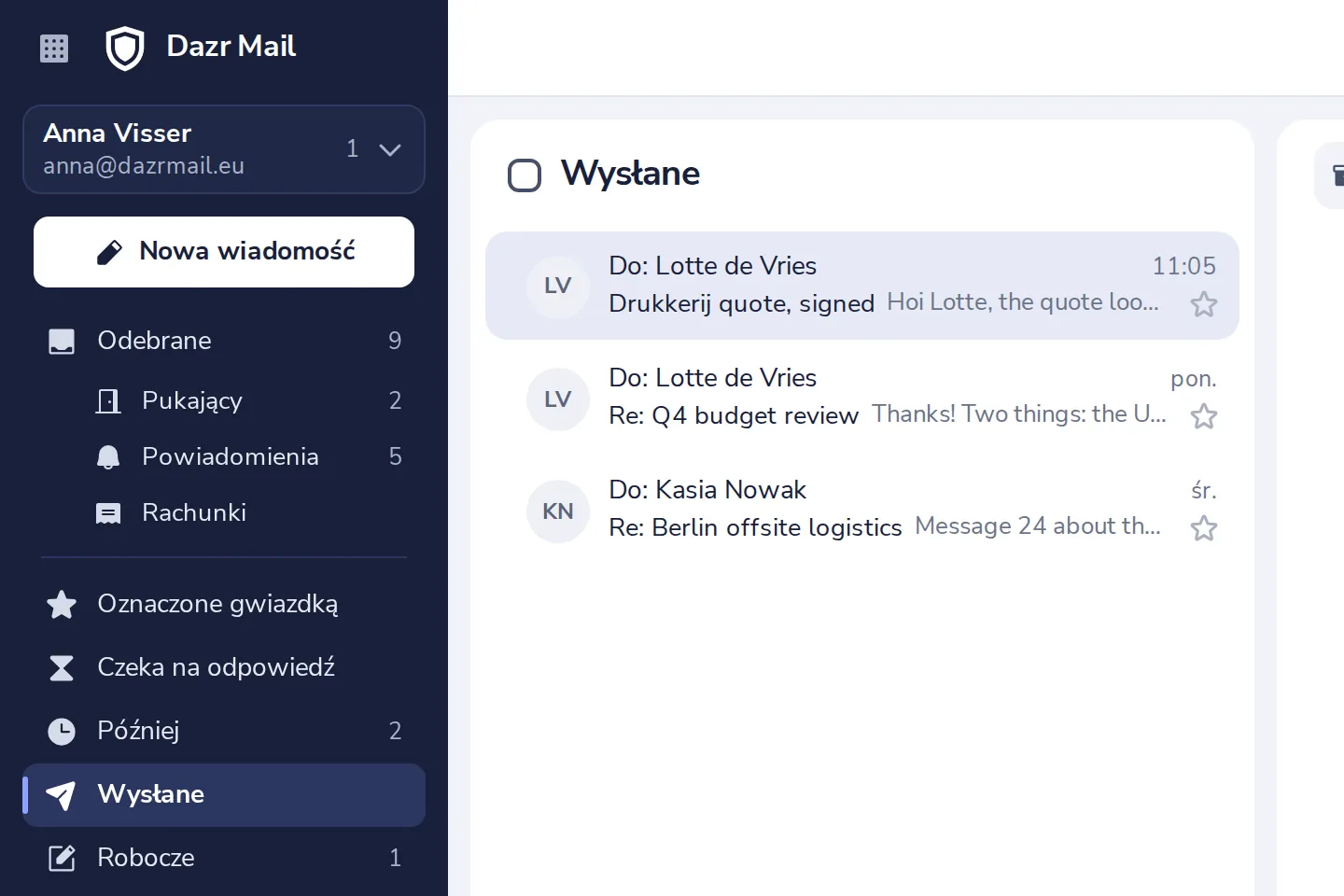The width and height of the screenshot is (1344, 896).
Task: Click the Dazr Mail shield logo
Action: coord(124,49)
